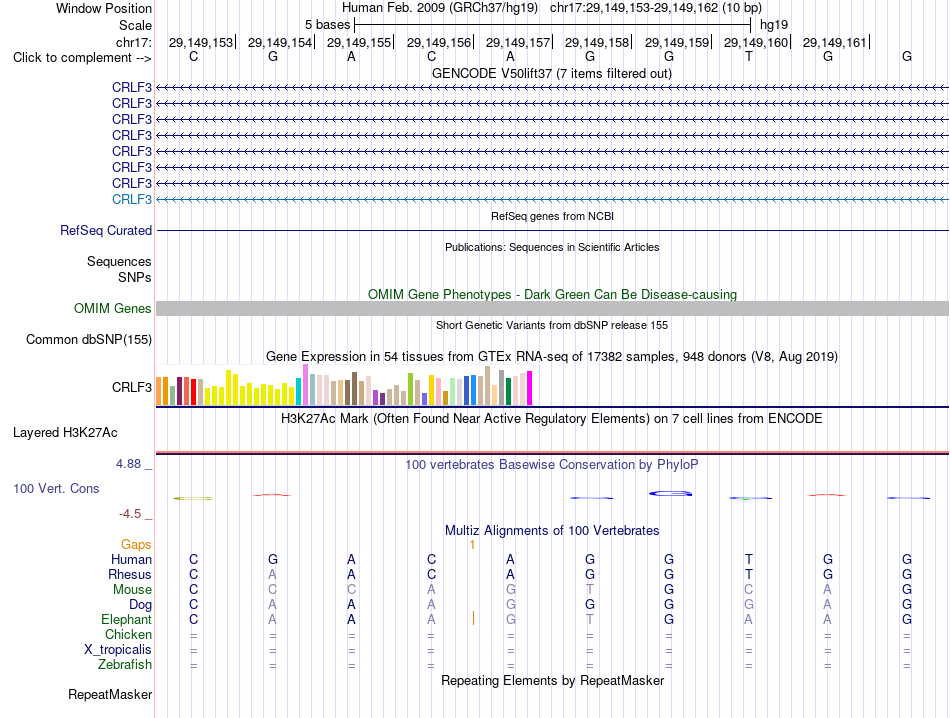Open the GTEx Gene Expression track title
The height and width of the screenshot is (718, 950).
pyautogui.click(x=552, y=356)
